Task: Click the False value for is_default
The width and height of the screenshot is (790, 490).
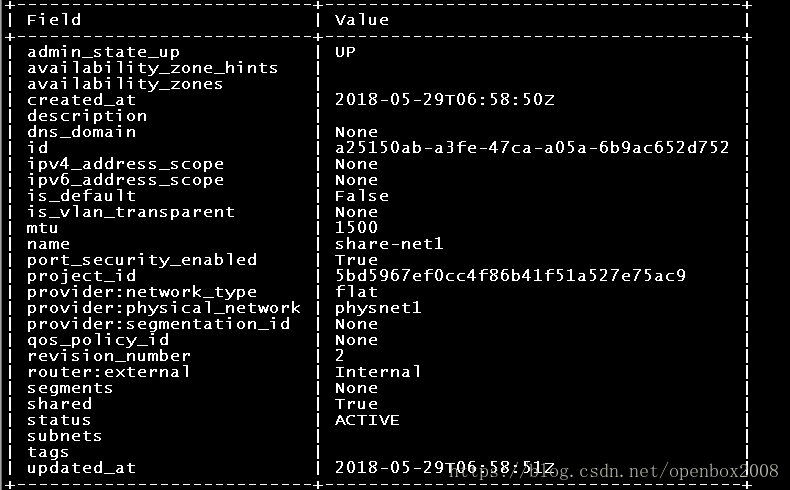Action: point(362,196)
